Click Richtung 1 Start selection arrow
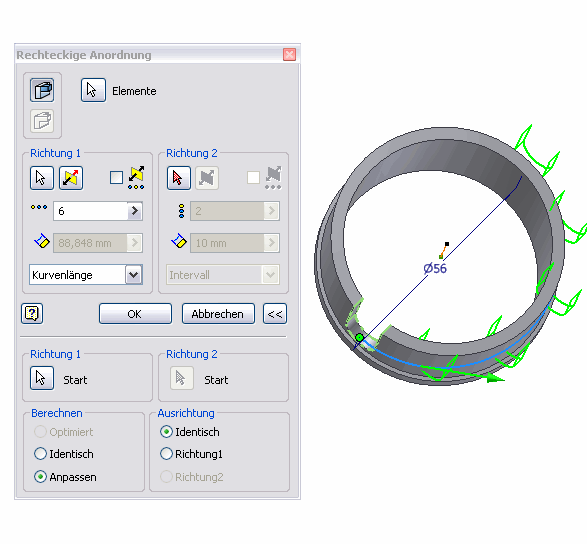 pyautogui.click(x=42, y=378)
